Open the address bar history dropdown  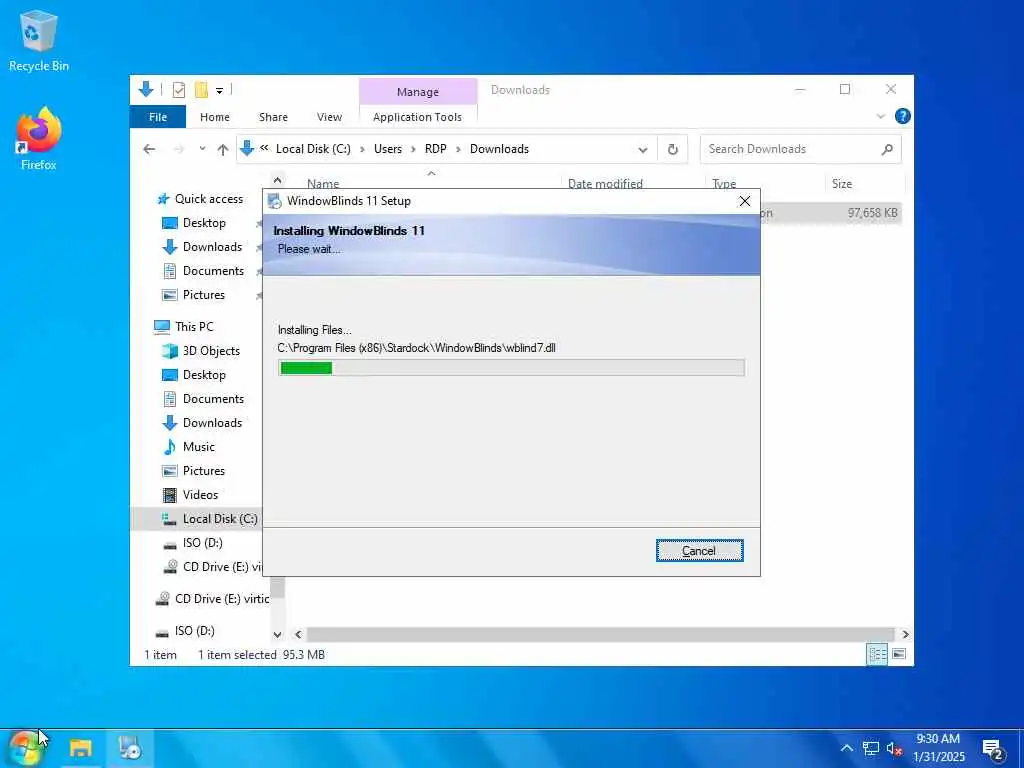643,150
